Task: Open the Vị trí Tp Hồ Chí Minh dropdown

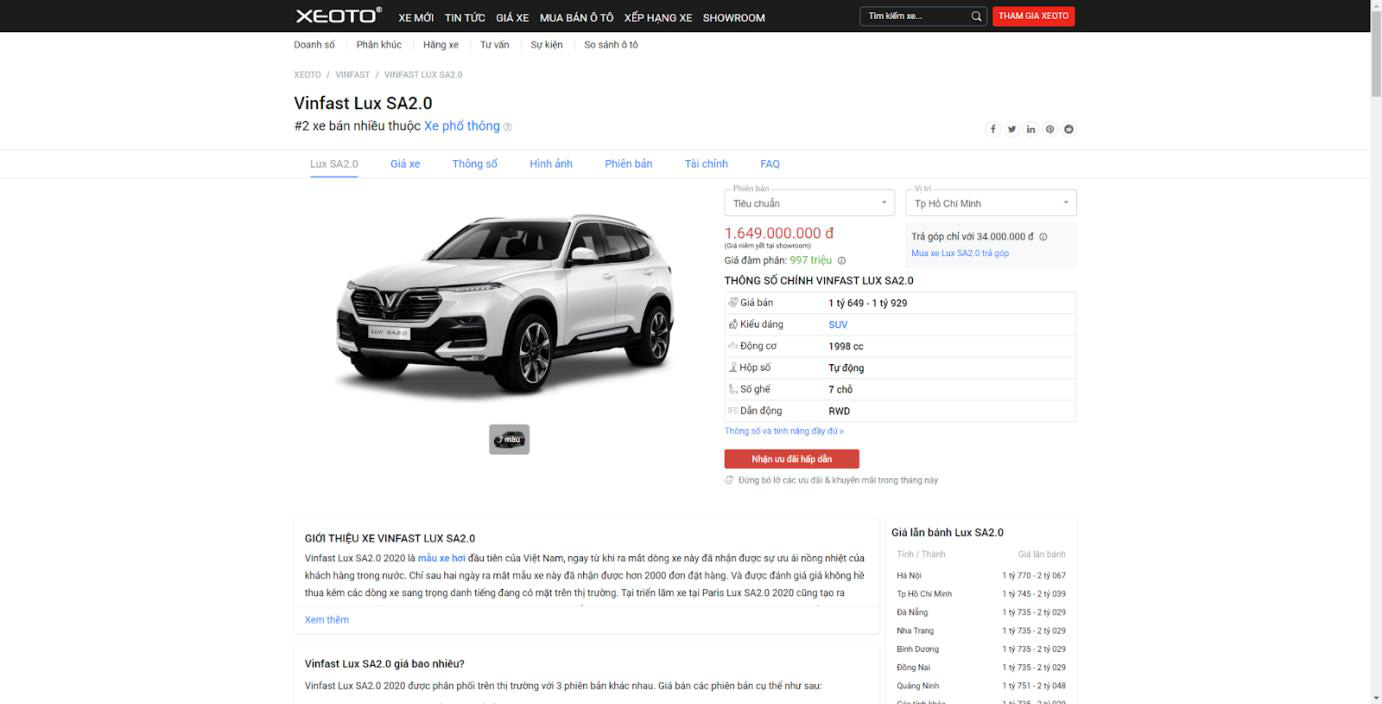Action: click(x=991, y=203)
